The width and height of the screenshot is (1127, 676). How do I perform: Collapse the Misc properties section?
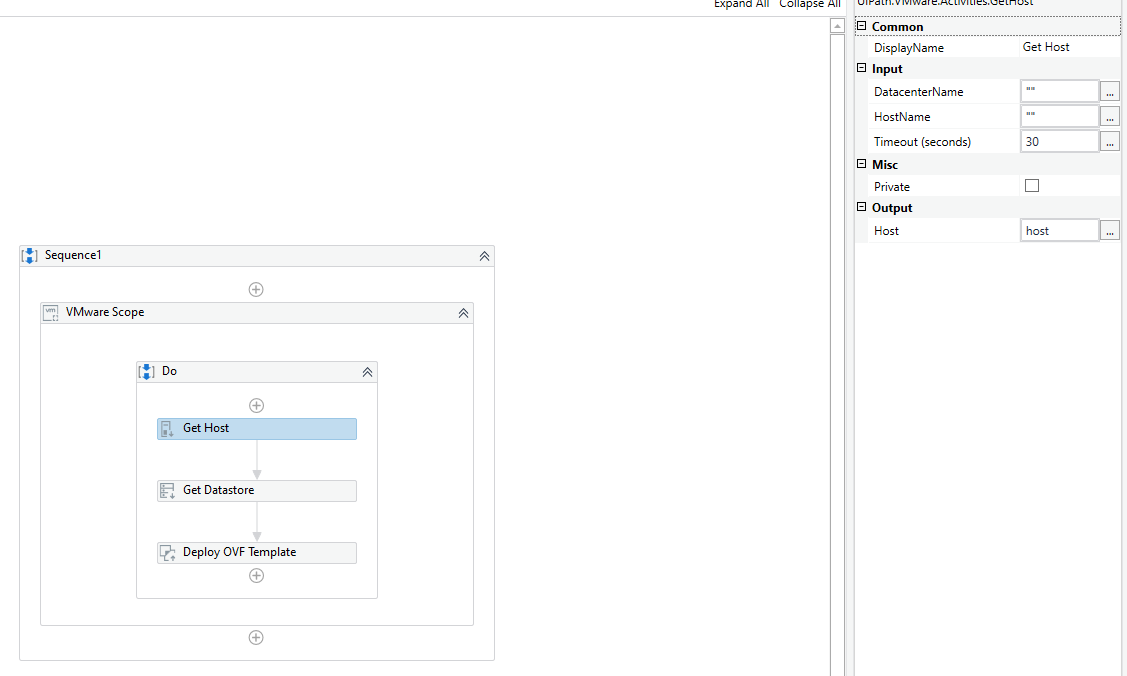pyautogui.click(x=862, y=164)
